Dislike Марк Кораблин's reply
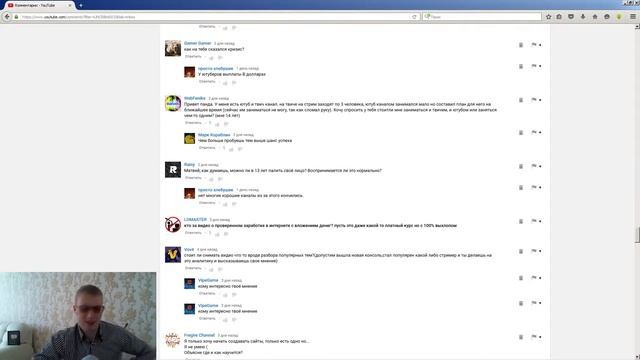Screen dimensions: 640x360 pyautogui.click(x=240, y=149)
